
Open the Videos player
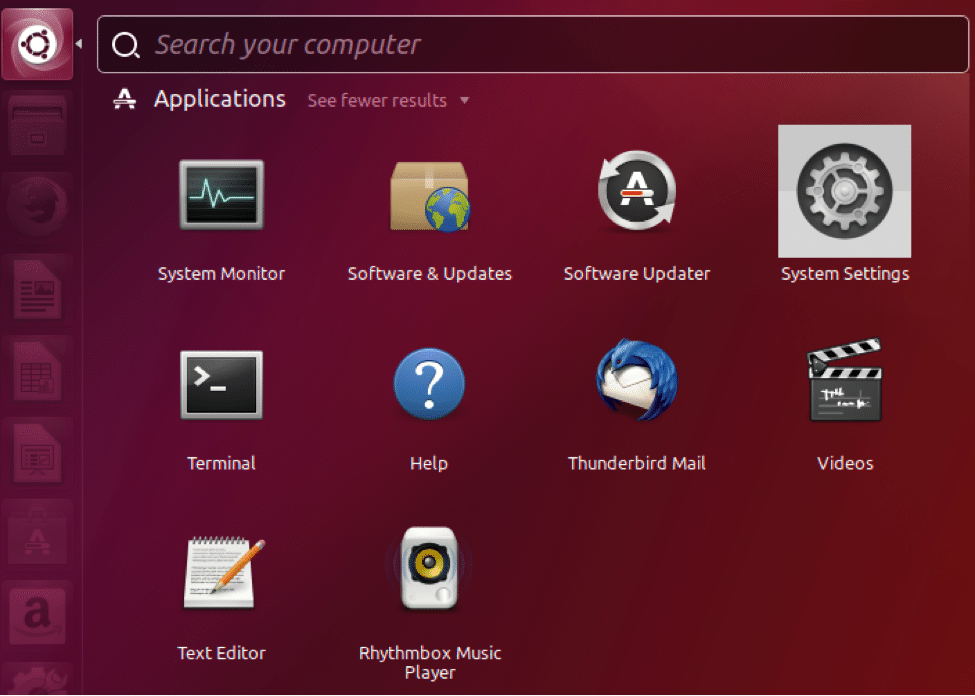[844, 379]
